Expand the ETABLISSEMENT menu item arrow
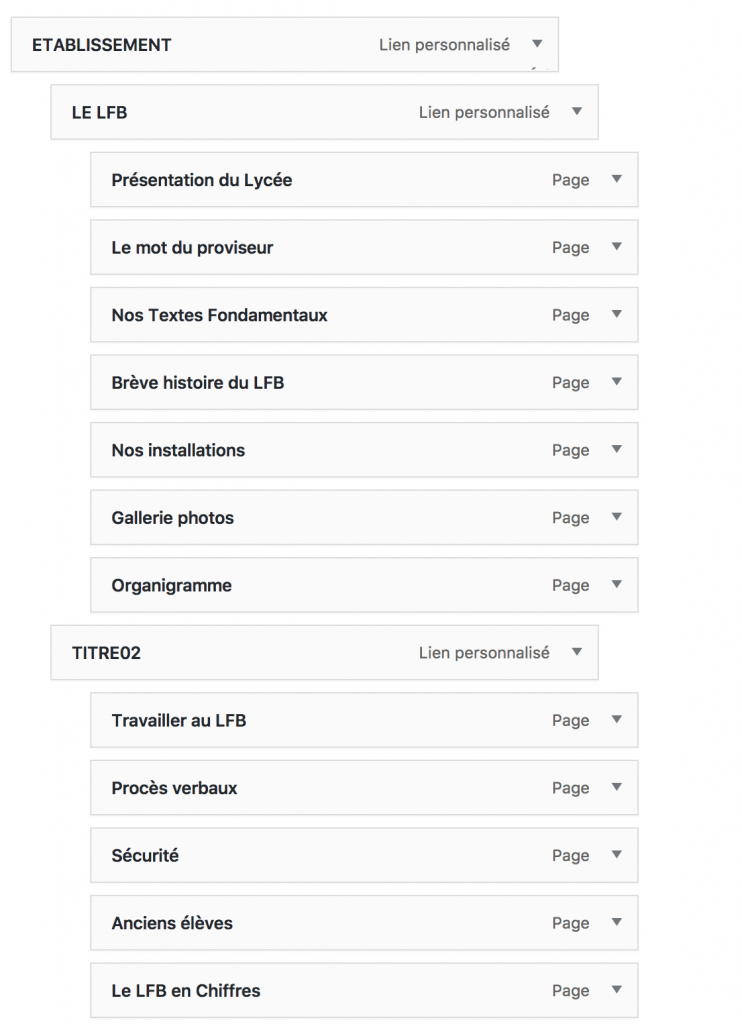The width and height of the screenshot is (742, 1024). coord(537,44)
